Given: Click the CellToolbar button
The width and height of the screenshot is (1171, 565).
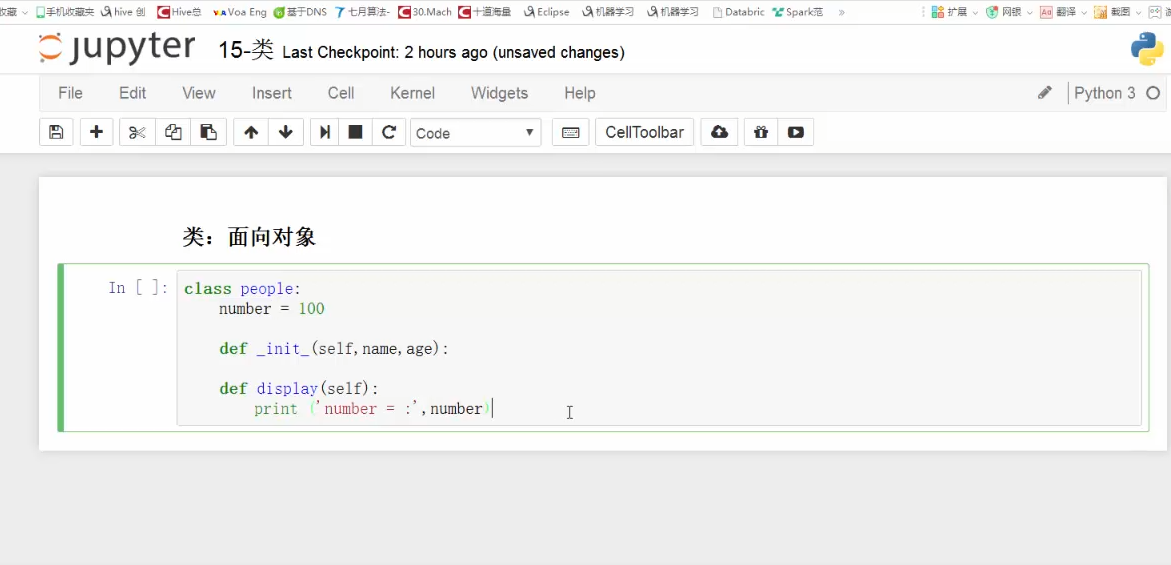Looking at the screenshot, I should pyautogui.click(x=645, y=132).
